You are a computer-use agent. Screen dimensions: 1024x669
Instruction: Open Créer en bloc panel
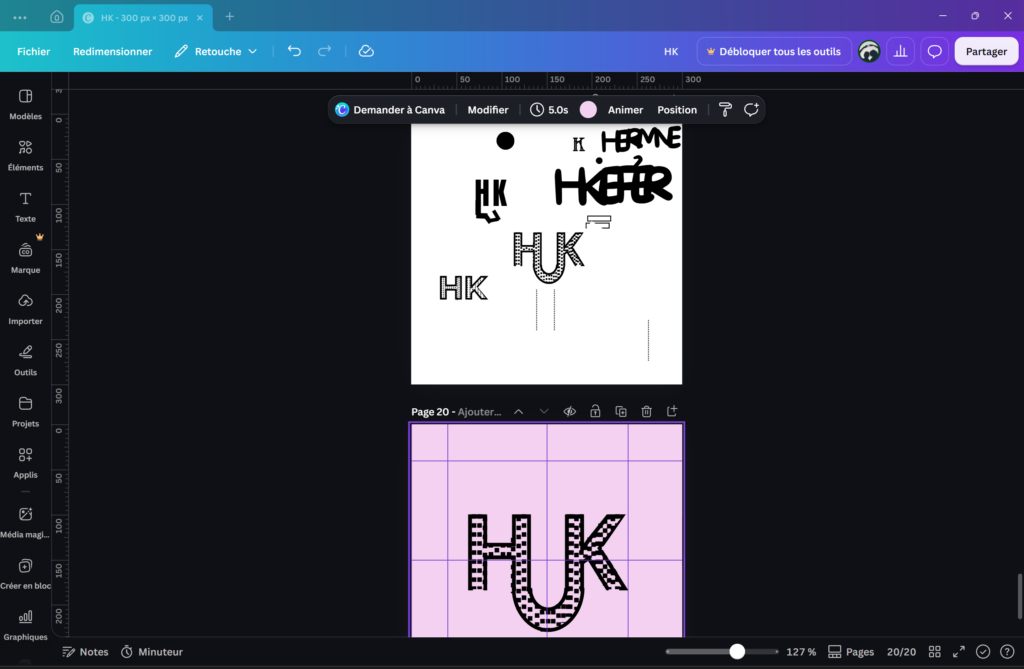pyautogui.click(x=25, y=574)
